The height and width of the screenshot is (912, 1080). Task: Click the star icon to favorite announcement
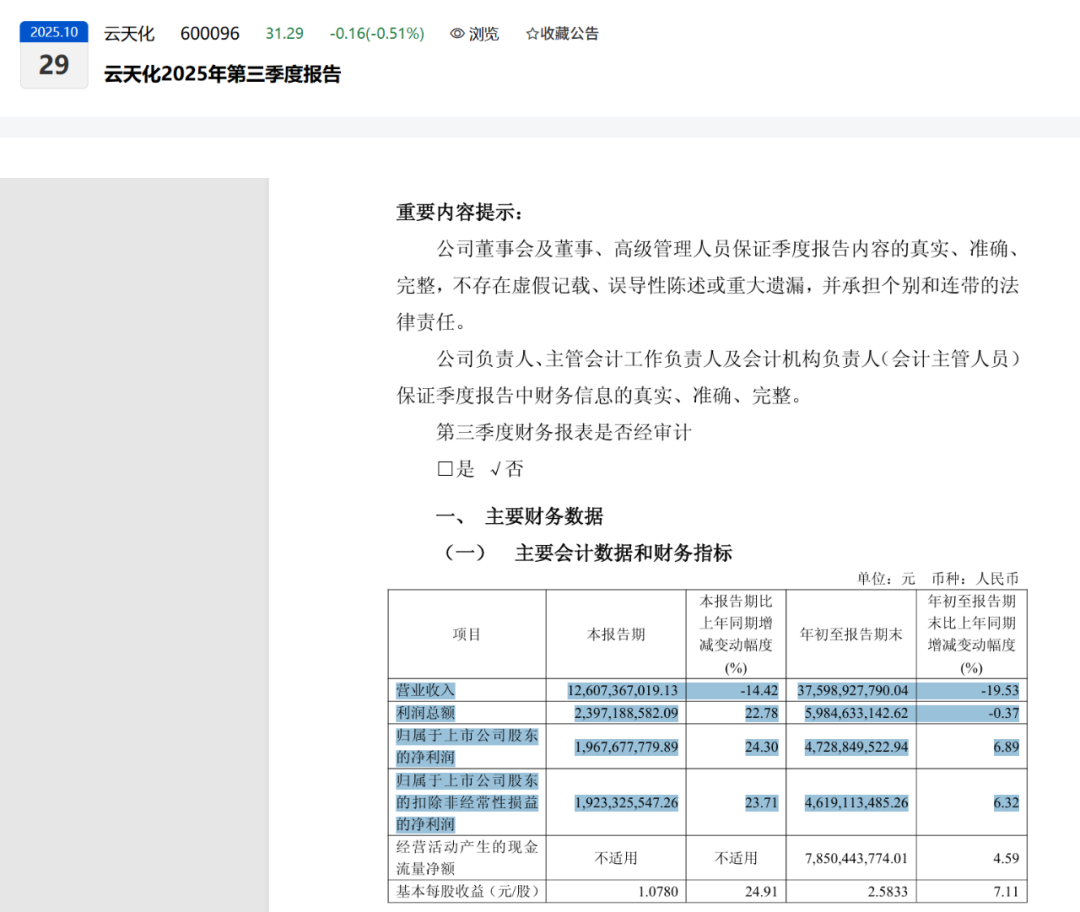point(532,34)
